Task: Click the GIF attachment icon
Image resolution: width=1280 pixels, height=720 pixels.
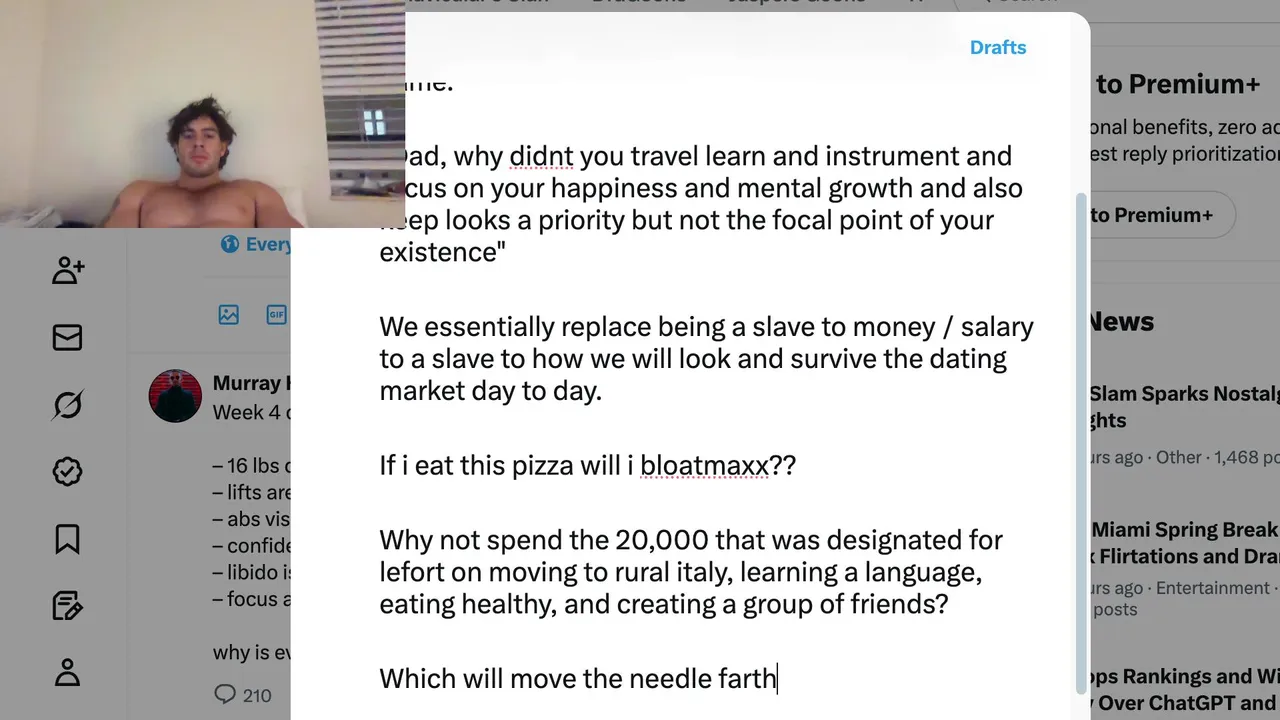Action: 276,315
